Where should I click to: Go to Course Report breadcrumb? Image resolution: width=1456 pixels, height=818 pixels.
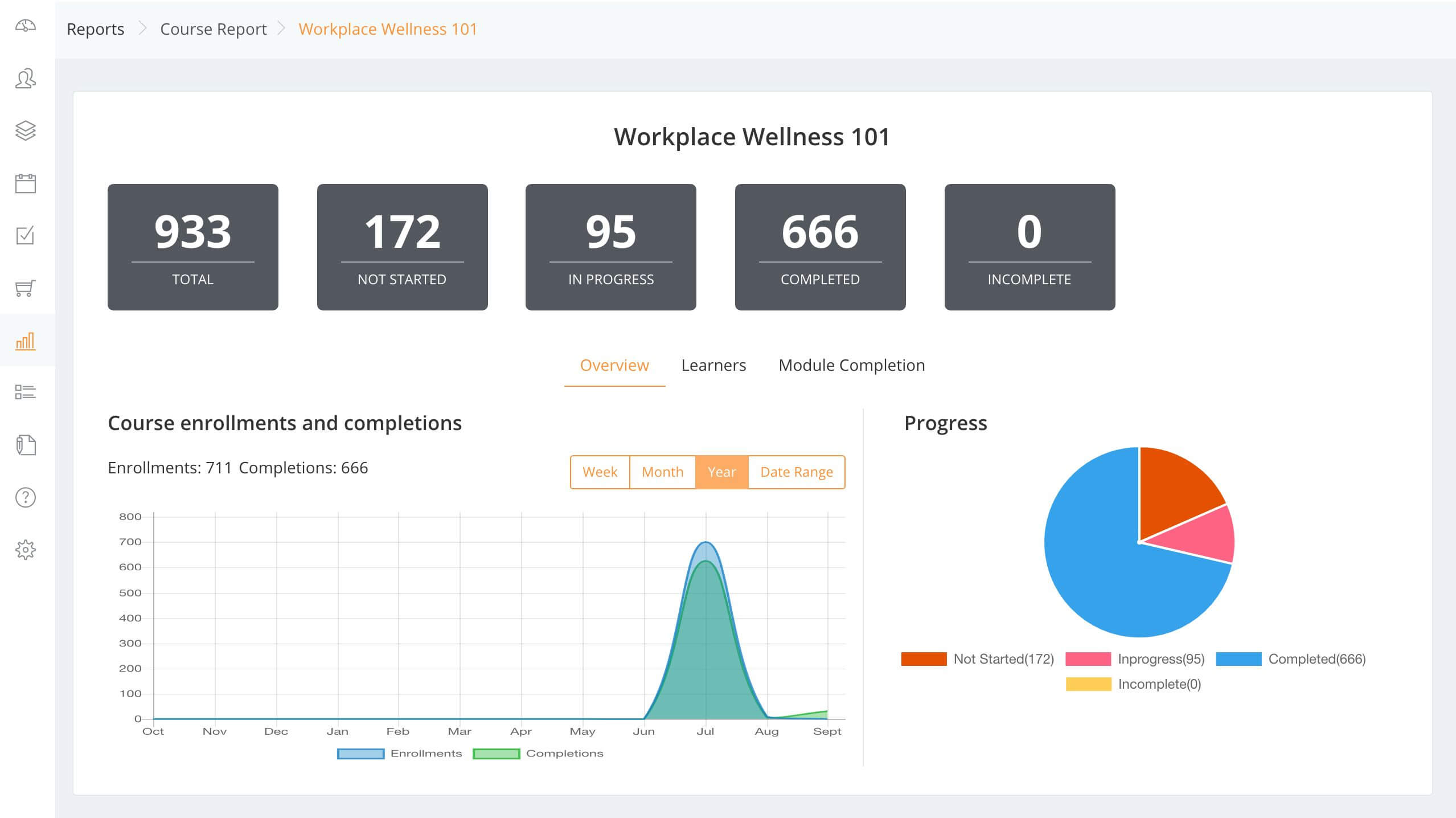(214, 29)
